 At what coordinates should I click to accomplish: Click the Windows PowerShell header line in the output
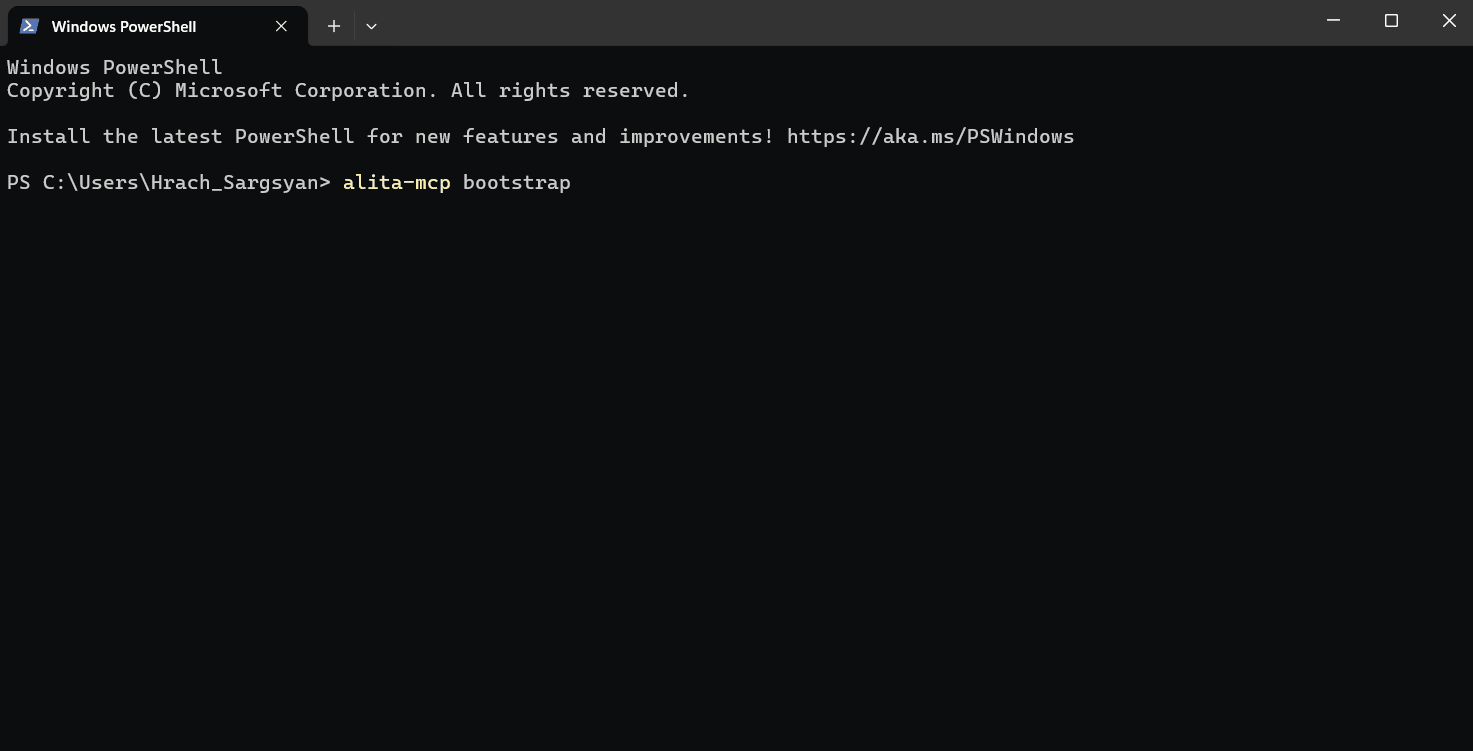click(114, 67)
